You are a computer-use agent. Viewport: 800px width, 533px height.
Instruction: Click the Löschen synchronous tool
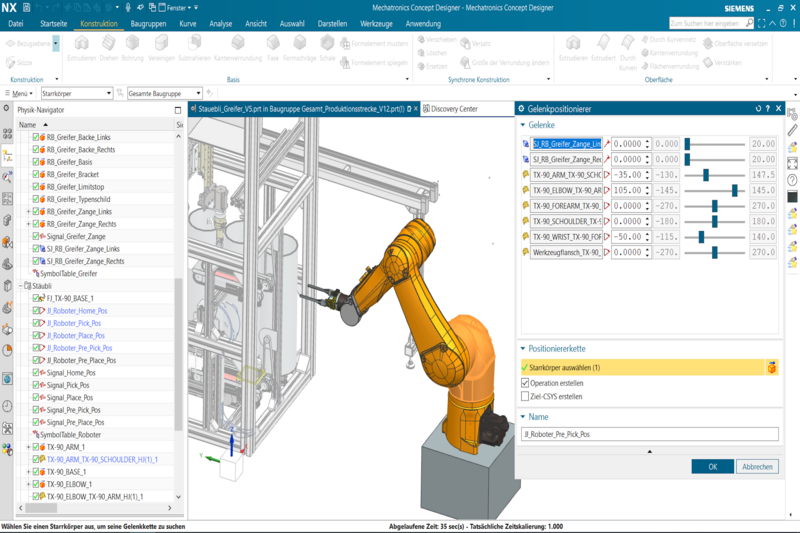click(421, 53)
